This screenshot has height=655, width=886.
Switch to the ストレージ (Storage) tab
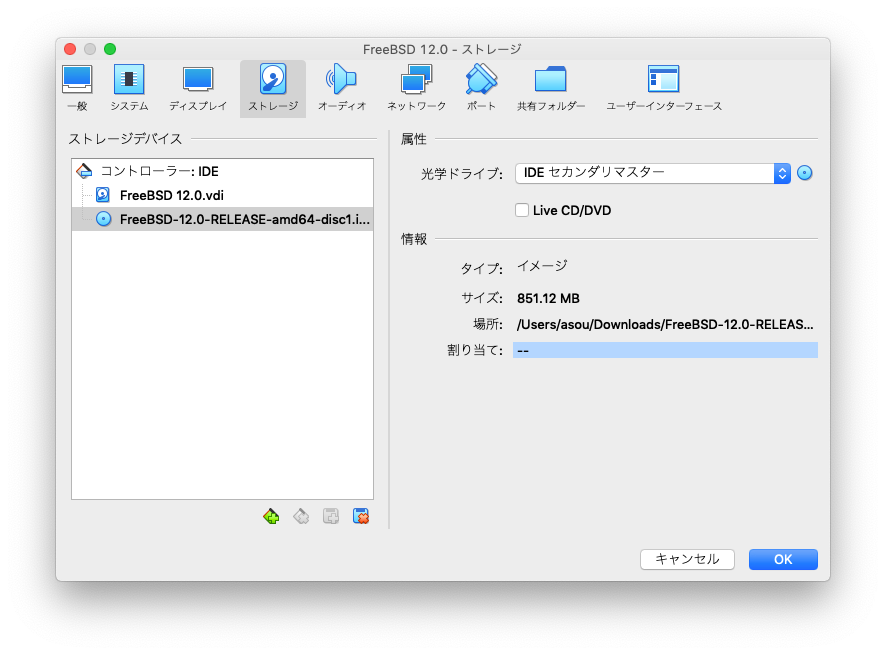point(272,87)
